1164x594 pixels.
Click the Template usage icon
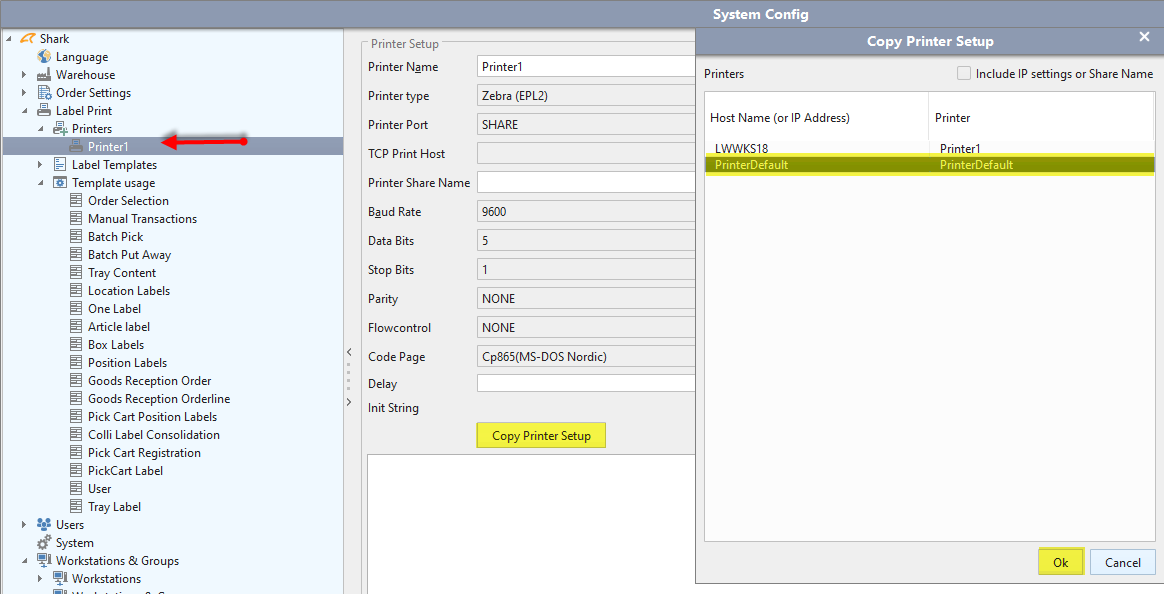(60, 183)
